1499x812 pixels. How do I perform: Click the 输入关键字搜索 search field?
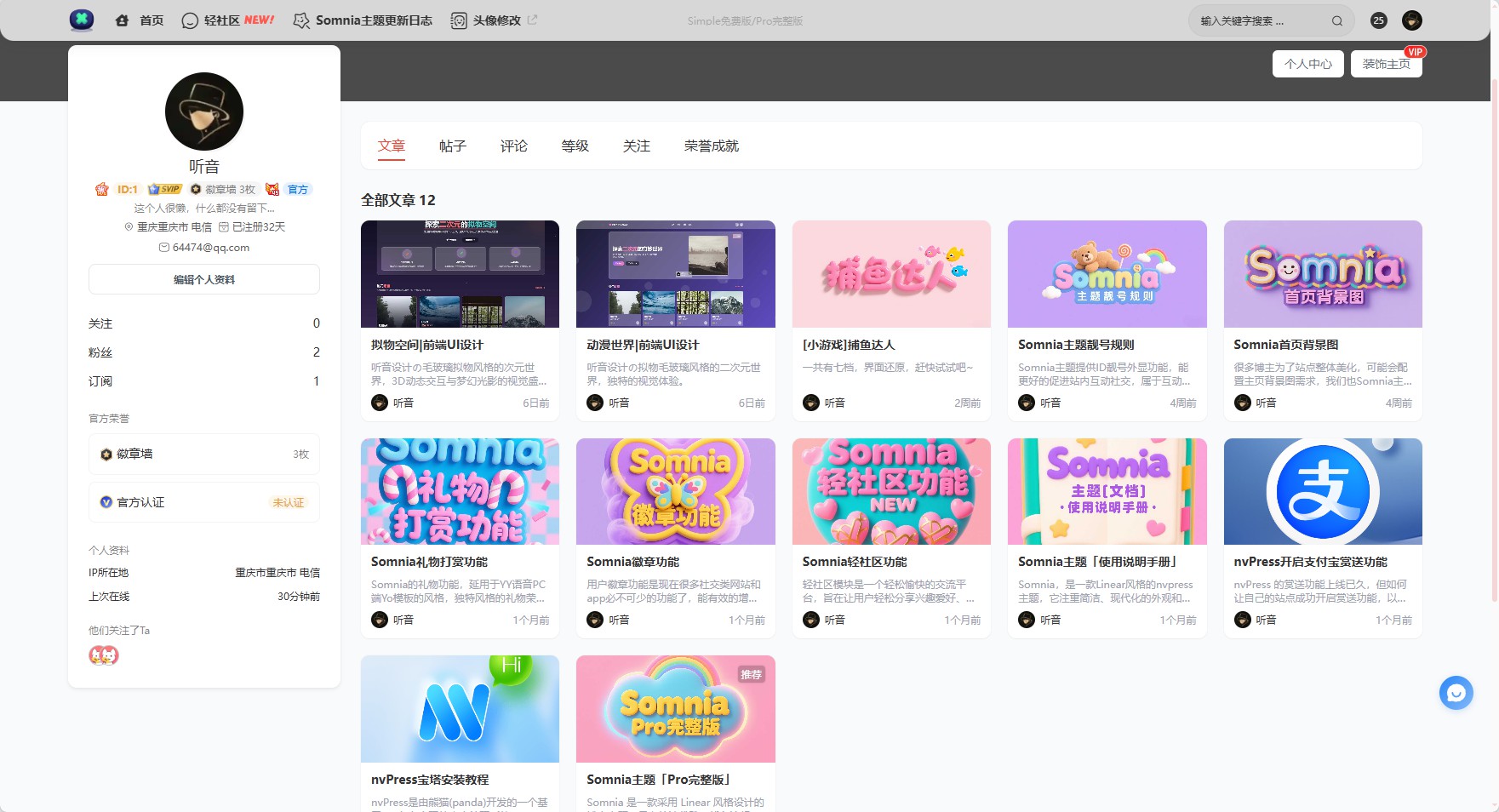pyautogui.click(x=1272, y=20)
